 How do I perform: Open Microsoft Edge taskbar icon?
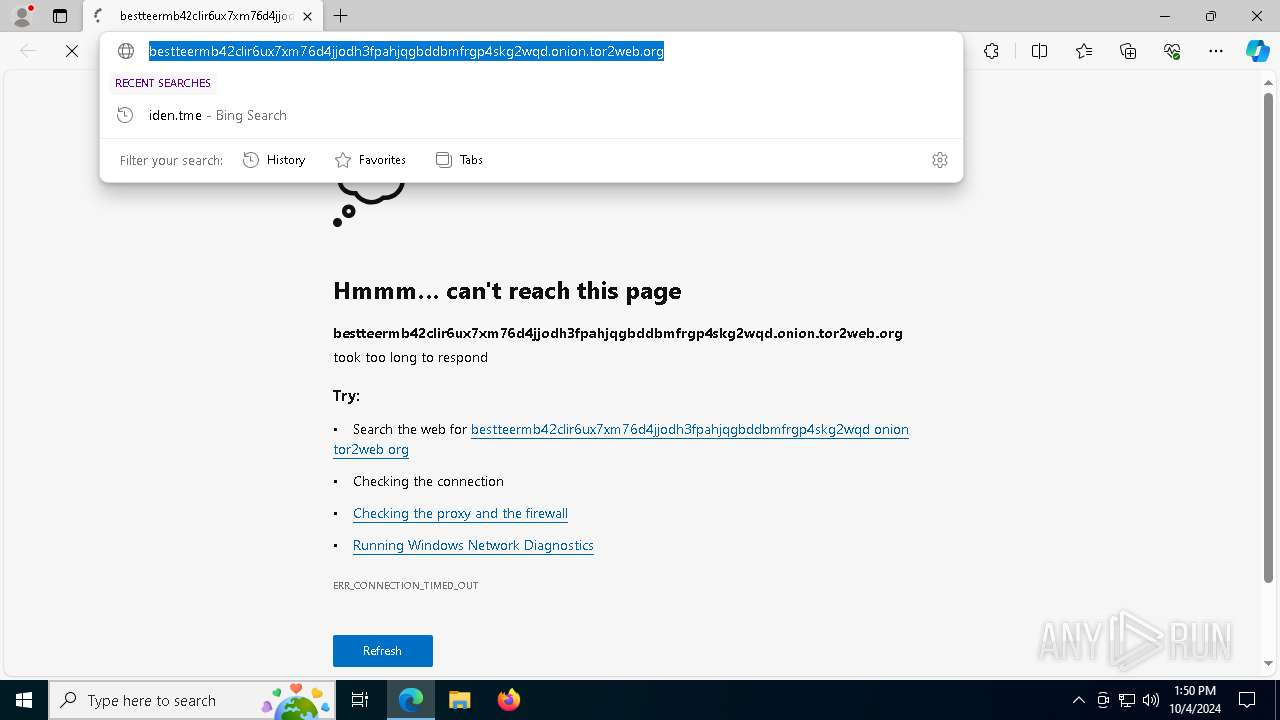point(411,700)
